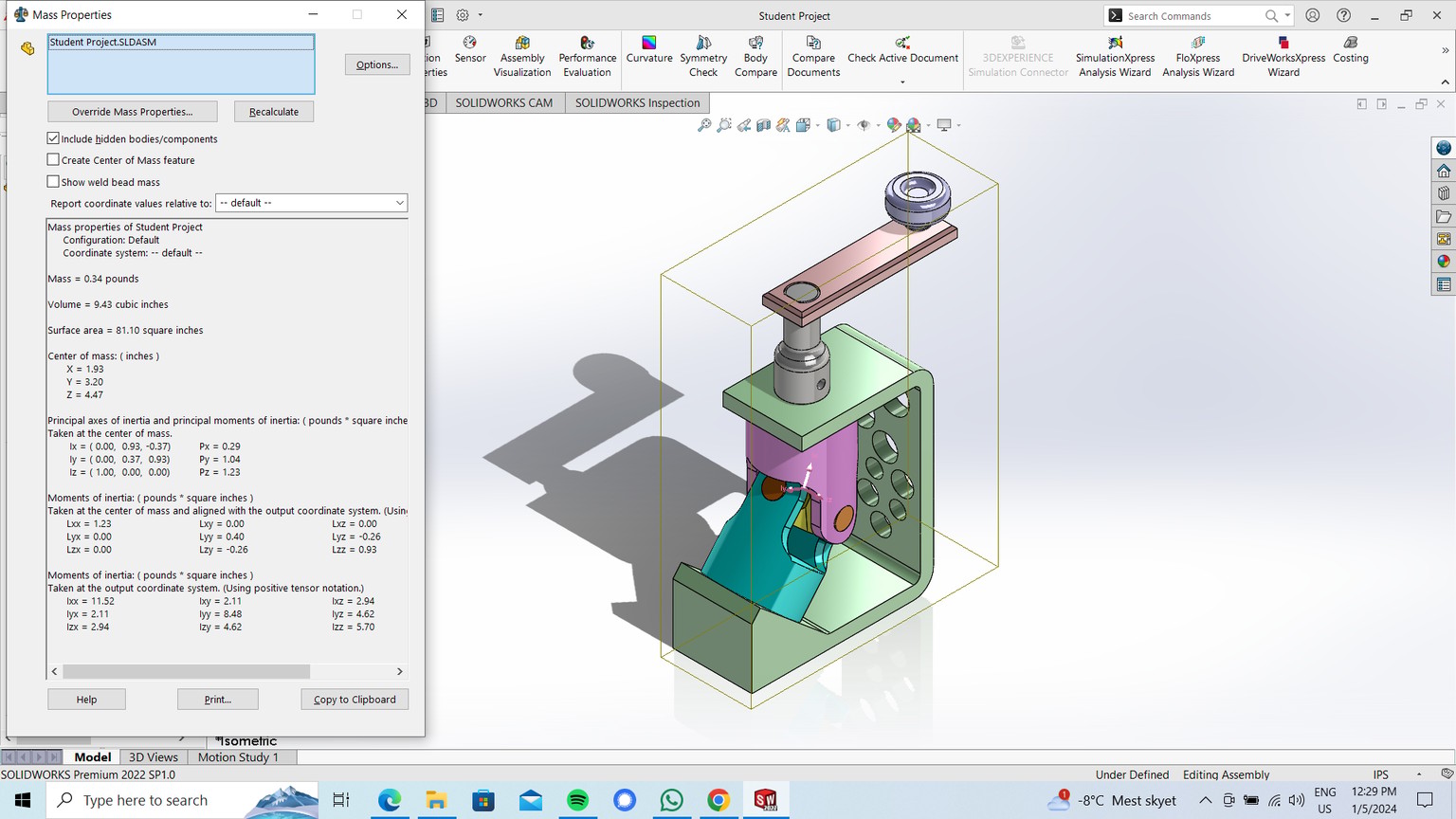Open Design Library icon in task pane
This screenshot has width=1456, height=819.
pos(1444,193)
